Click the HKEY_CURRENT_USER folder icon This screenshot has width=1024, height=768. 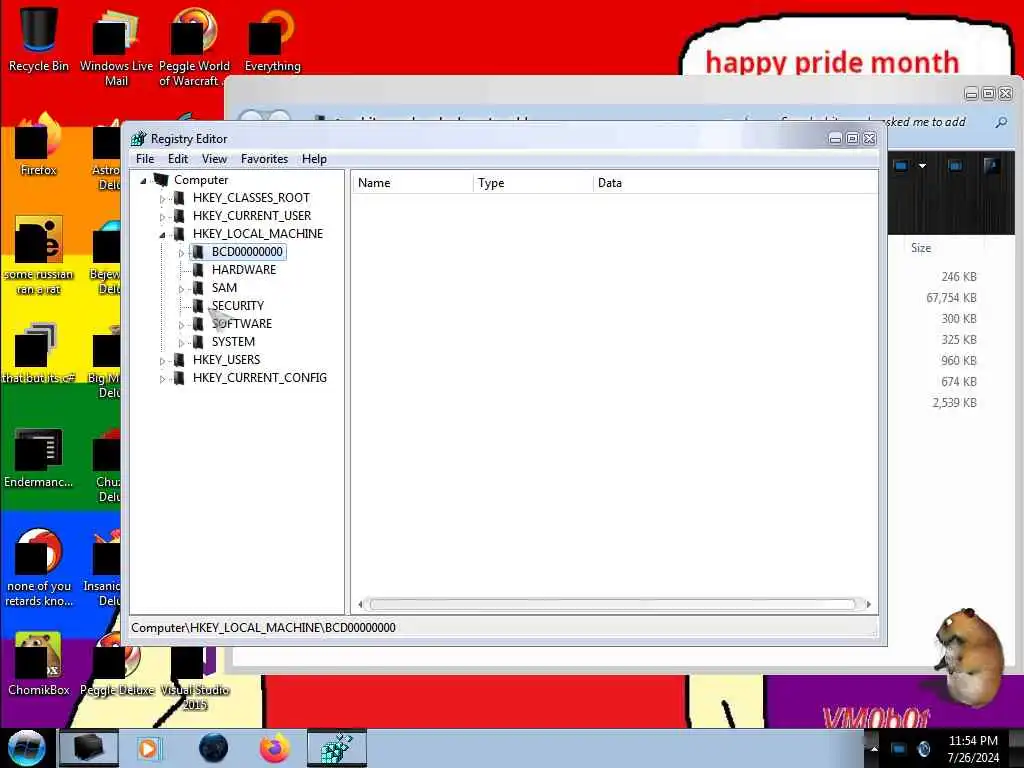coord(179,216)
